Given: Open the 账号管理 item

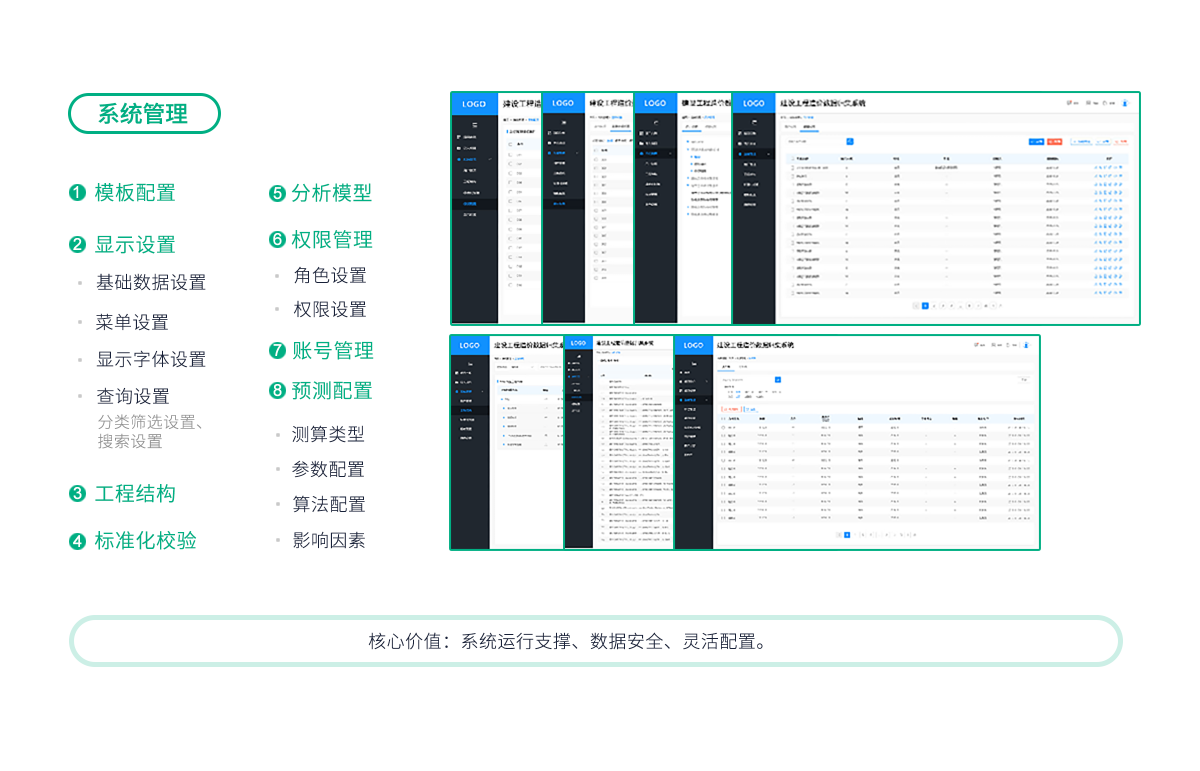Looking at the screenshot, I should tap(332, 351).
